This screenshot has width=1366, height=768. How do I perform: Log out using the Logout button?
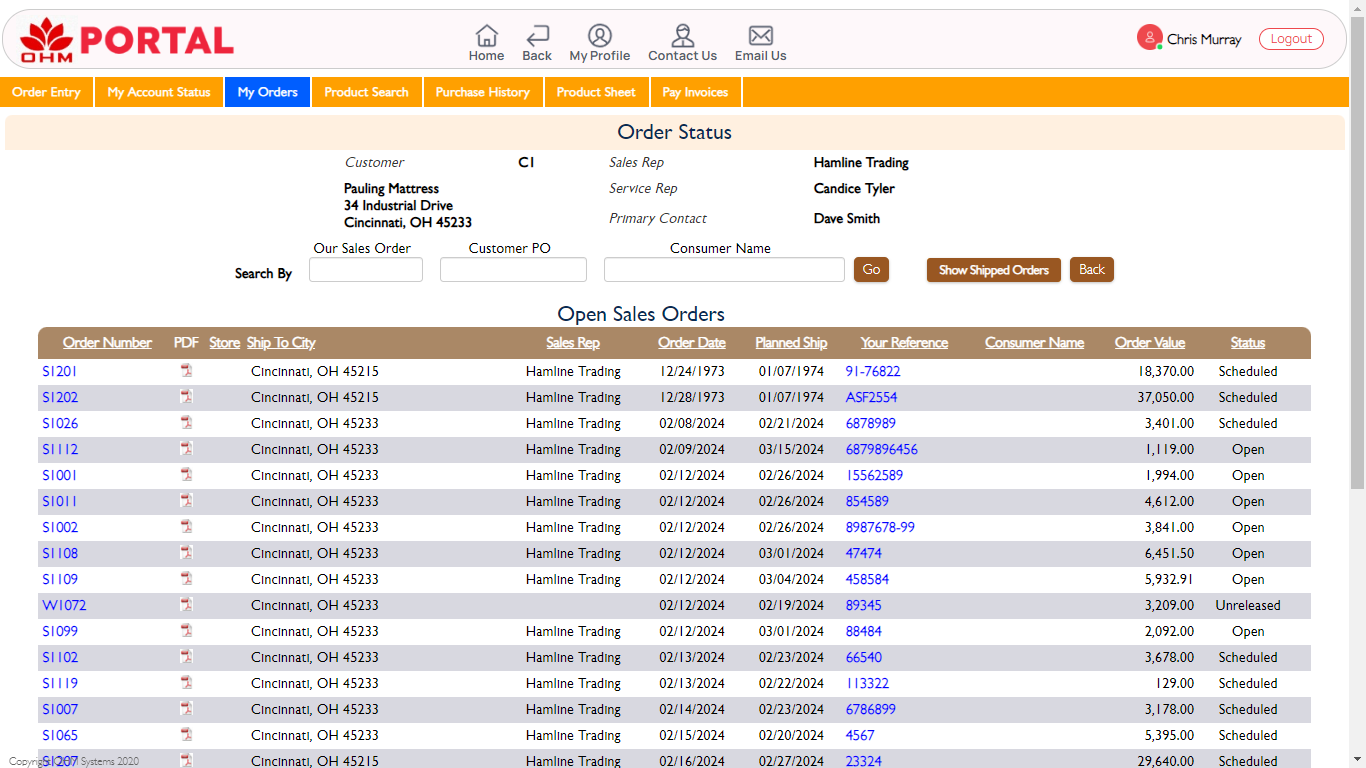click(x=1291, y=39)
